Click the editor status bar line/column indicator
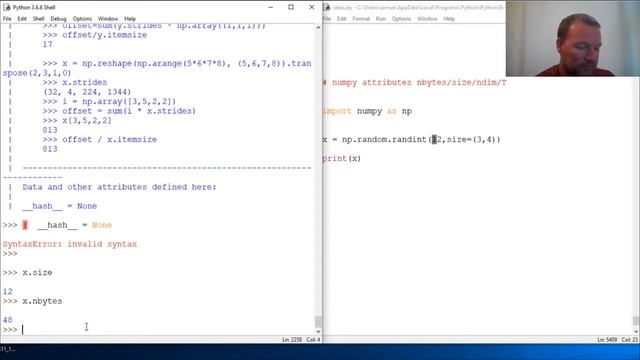 point(617,340)
